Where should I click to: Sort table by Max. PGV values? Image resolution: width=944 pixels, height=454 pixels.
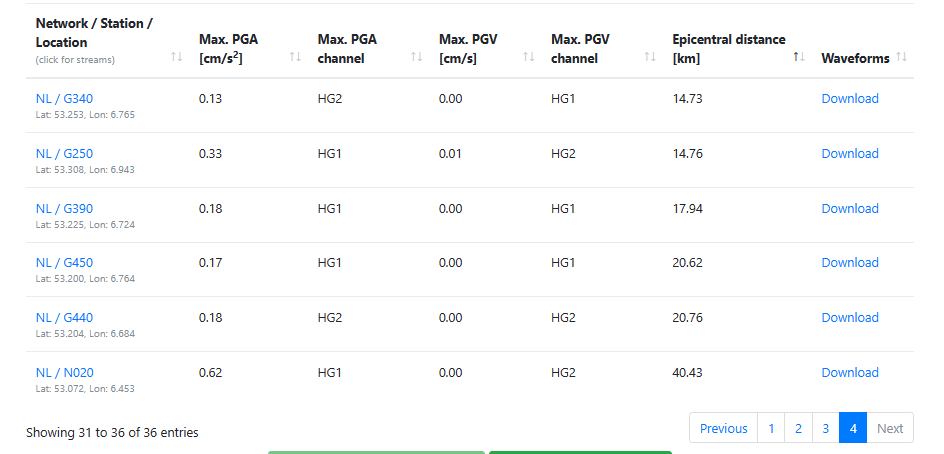pyautogui.click(x=468, y=49)
